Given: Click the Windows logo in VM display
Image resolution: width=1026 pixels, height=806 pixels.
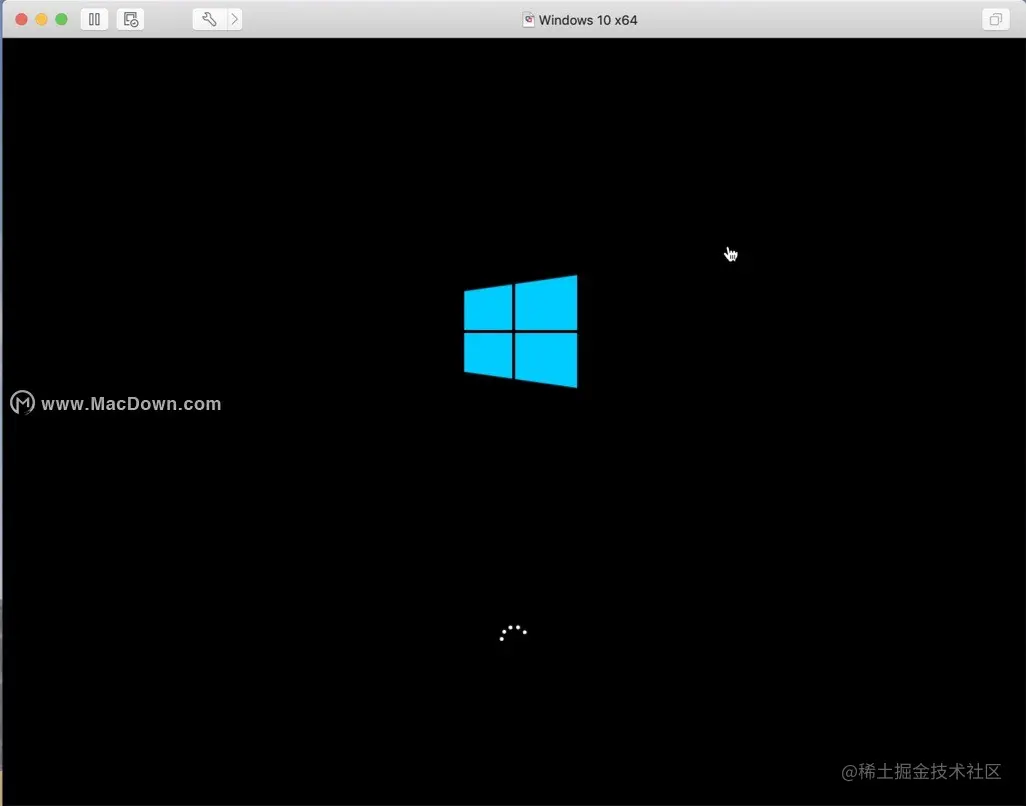Looking at the screenshot, I should 521,332.
